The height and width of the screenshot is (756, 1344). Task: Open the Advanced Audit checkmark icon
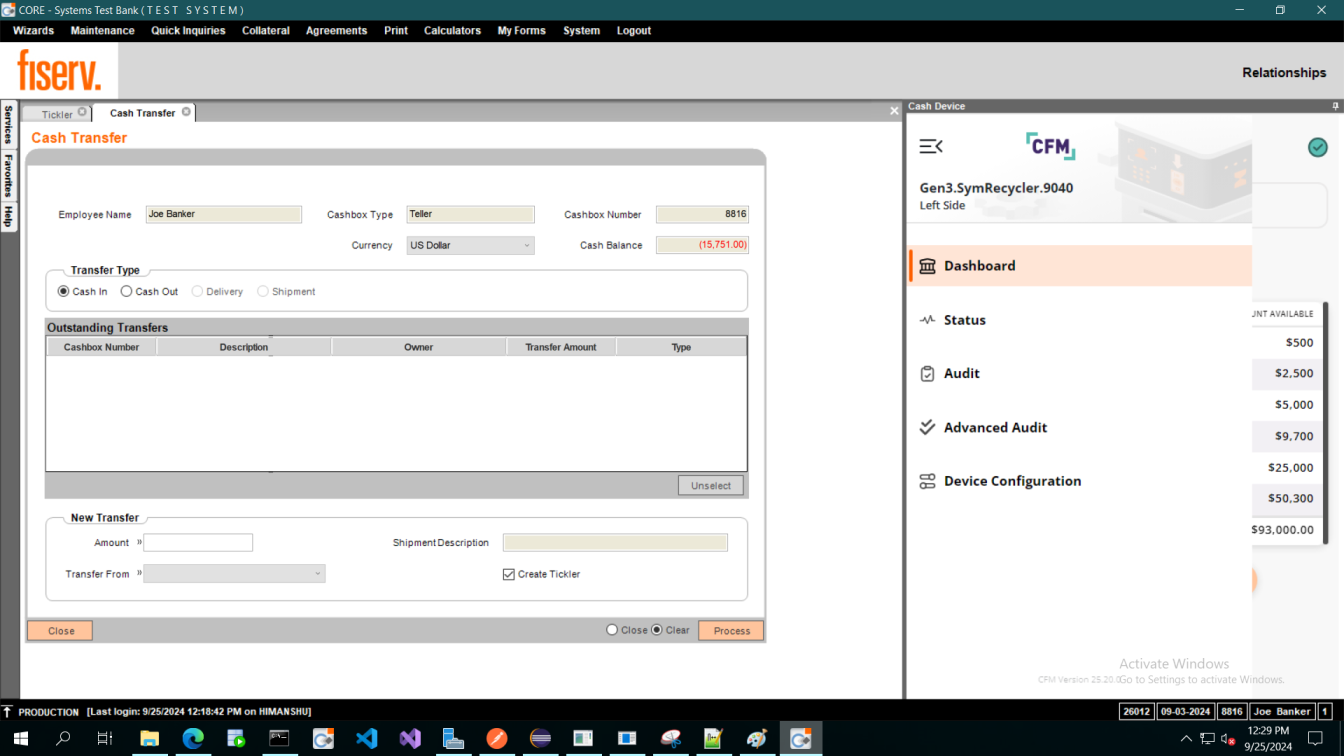(927, 427)
